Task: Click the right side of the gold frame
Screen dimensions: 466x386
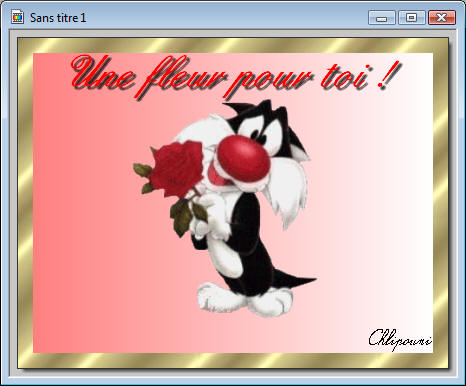Action: click(x=441, y=203)
